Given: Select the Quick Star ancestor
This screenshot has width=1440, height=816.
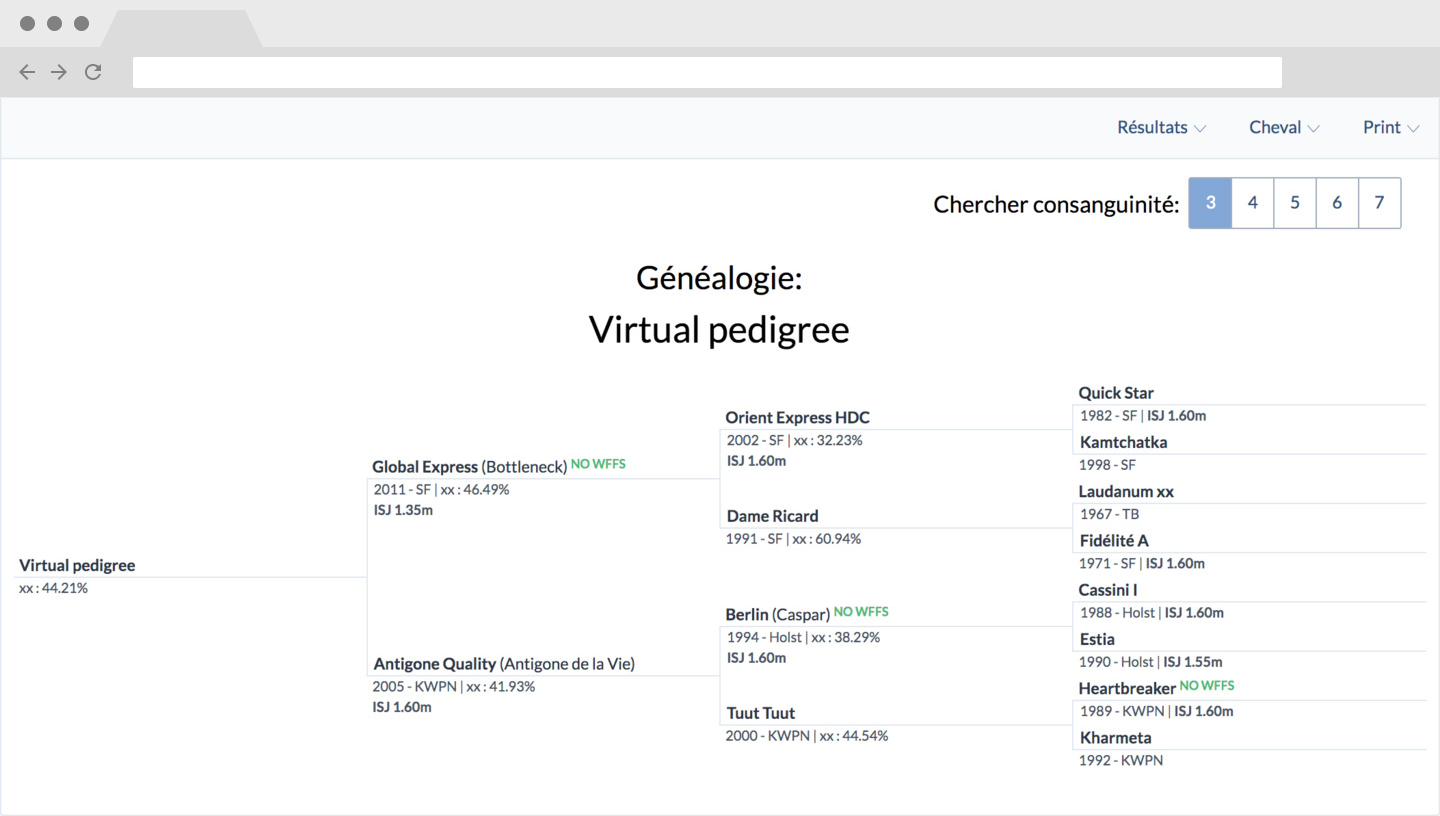Looking at the screenshot, I should click(1116, 393).
